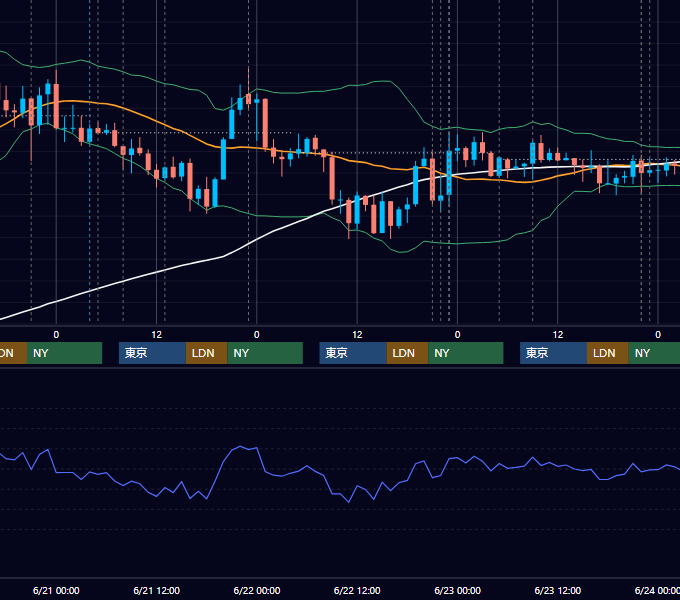Select hour label 0 above 6/23 00:00
This screenshot has width=680, height=600.
click(458, 335)
